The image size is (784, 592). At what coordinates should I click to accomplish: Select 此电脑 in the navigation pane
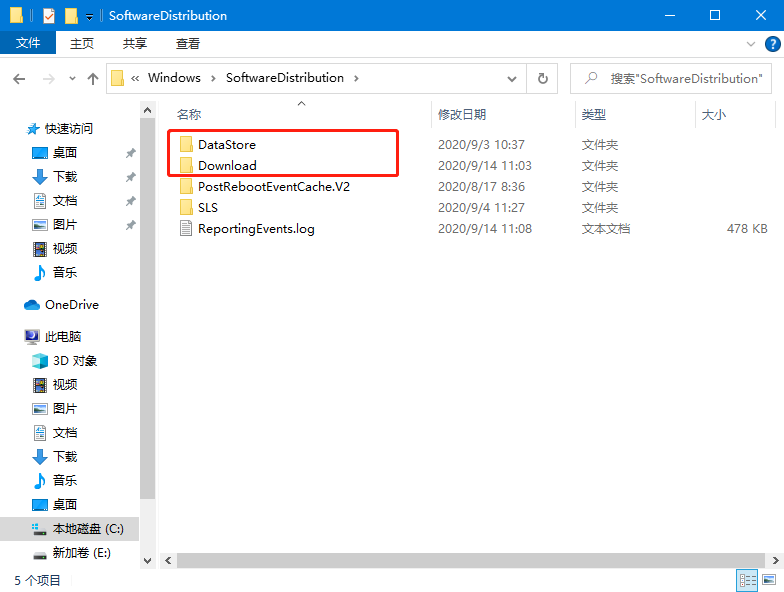(x=62, y=336)
